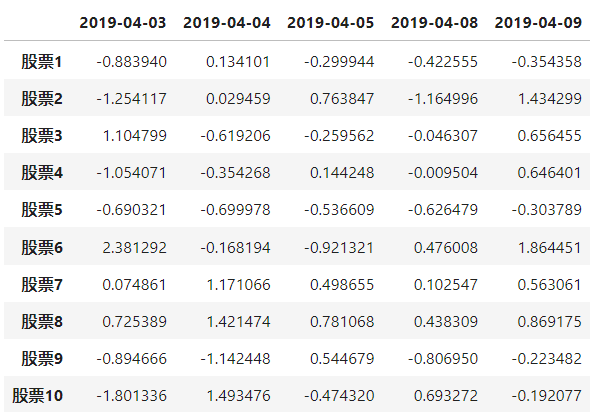This screenshot has width=601, height=412.
Task: Click the 股票2 row label
Action: (41, 99)
